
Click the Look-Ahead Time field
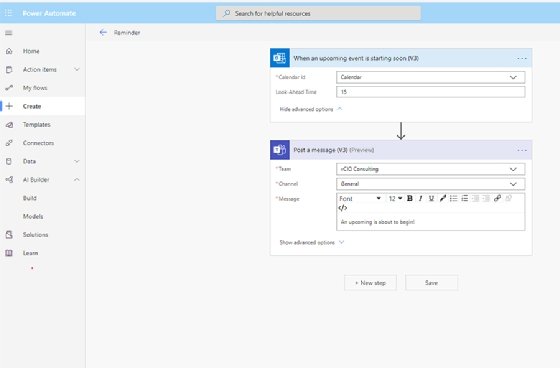tap(430, 92)
